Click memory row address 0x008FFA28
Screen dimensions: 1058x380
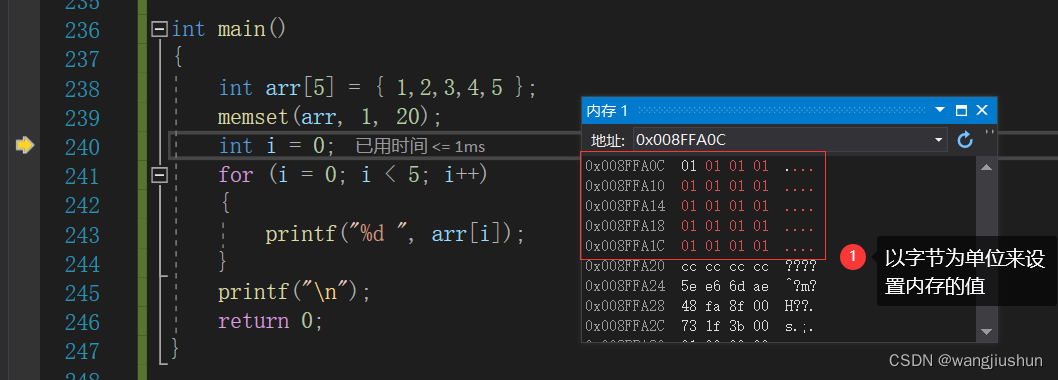[625, 306]
